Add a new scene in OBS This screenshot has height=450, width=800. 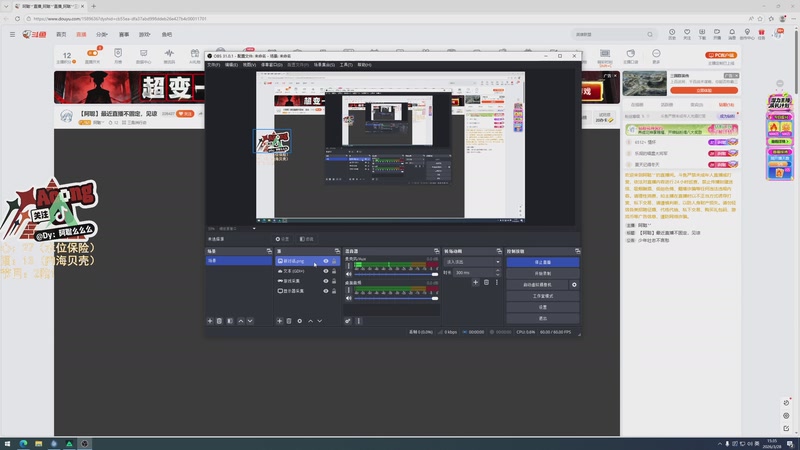210,321
